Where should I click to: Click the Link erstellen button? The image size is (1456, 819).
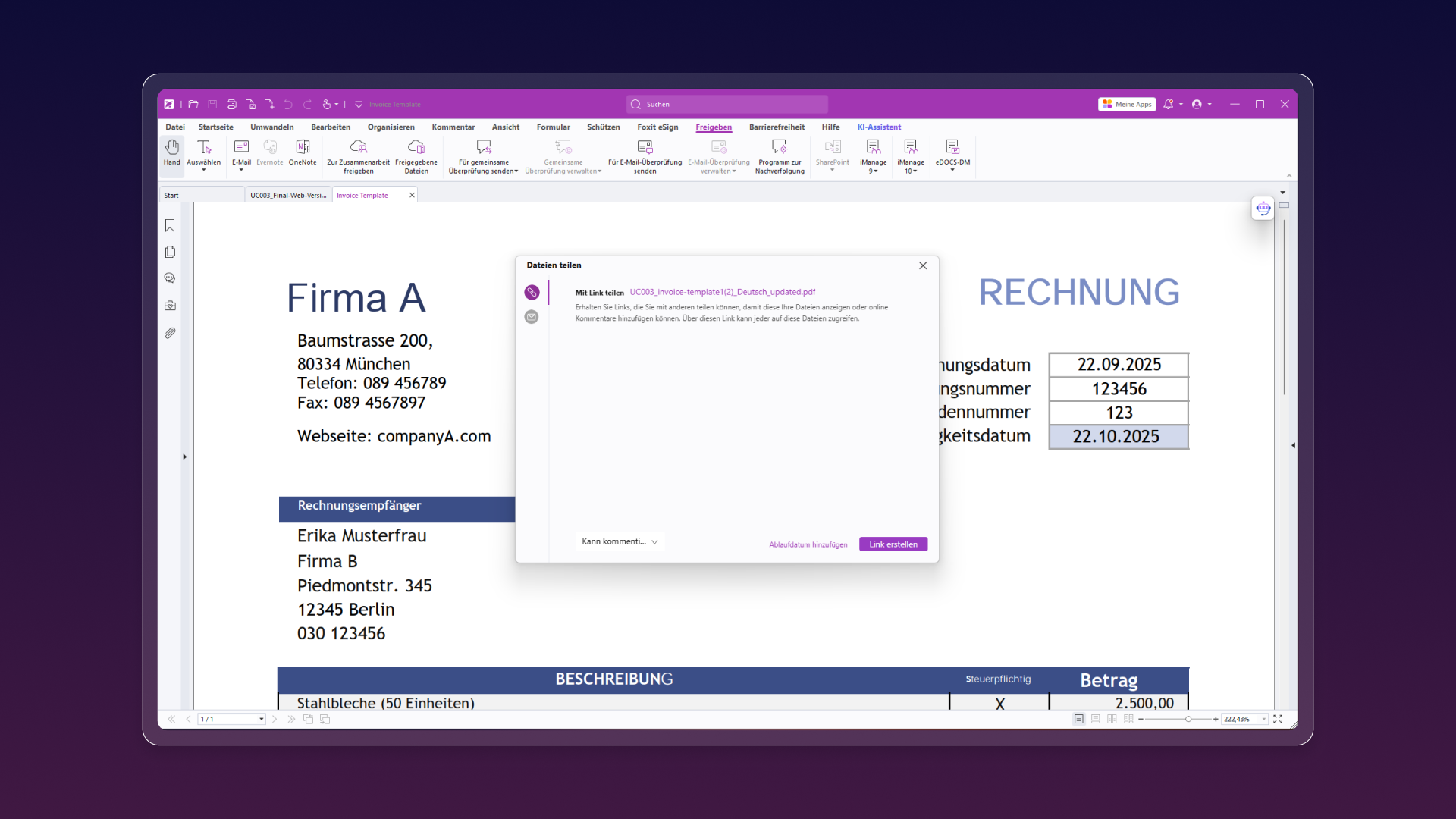point(893,544)
